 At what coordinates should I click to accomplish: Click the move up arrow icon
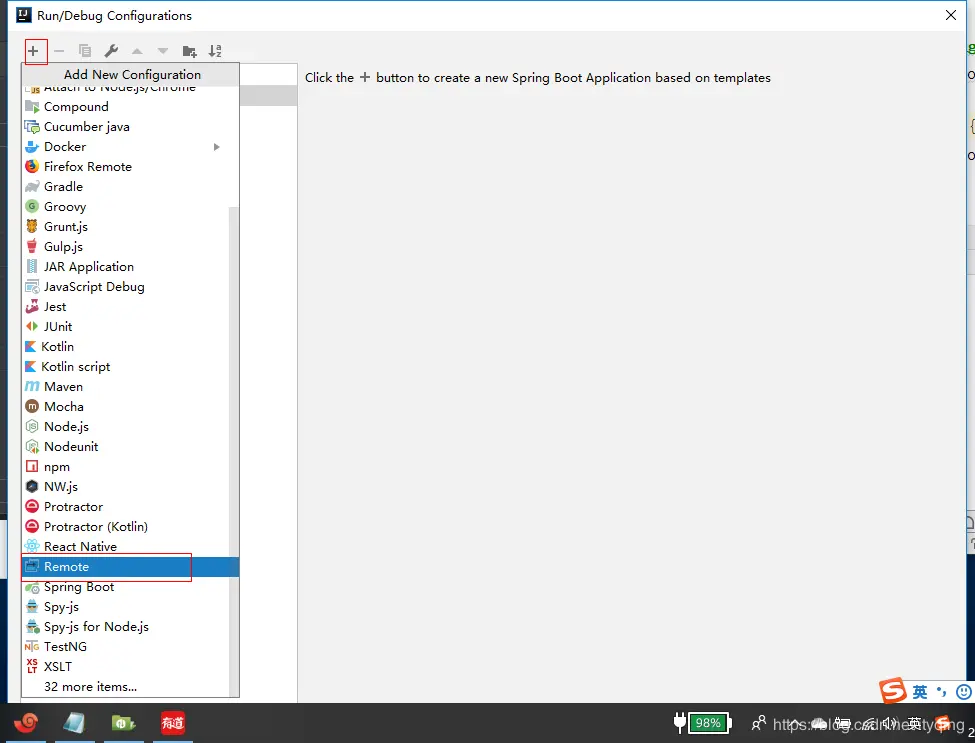(x=137, y=51)
